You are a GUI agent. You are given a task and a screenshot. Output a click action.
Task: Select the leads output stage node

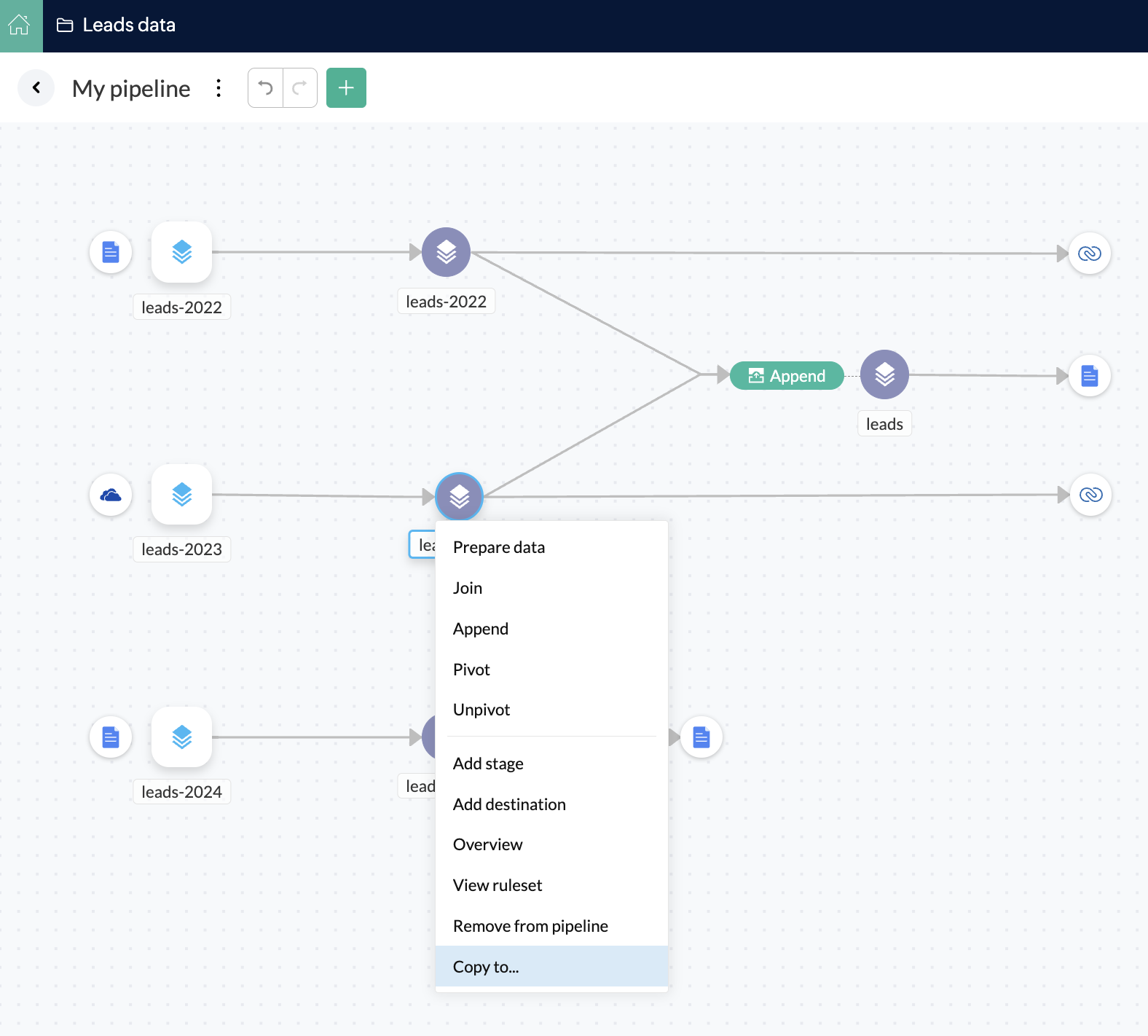point(884,374)
